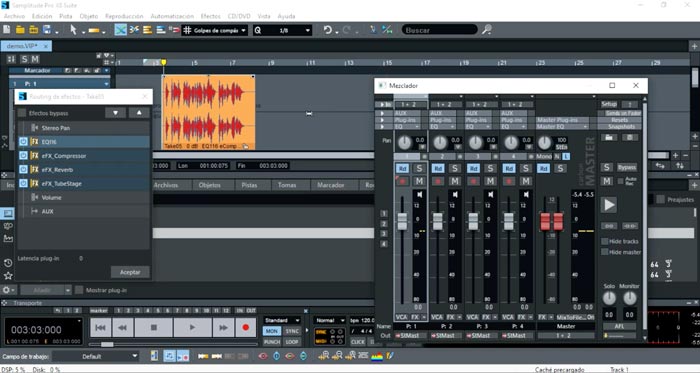700x373 pixels.
Task: Toggle the LOOP button in transport
Action: (292, 342)
